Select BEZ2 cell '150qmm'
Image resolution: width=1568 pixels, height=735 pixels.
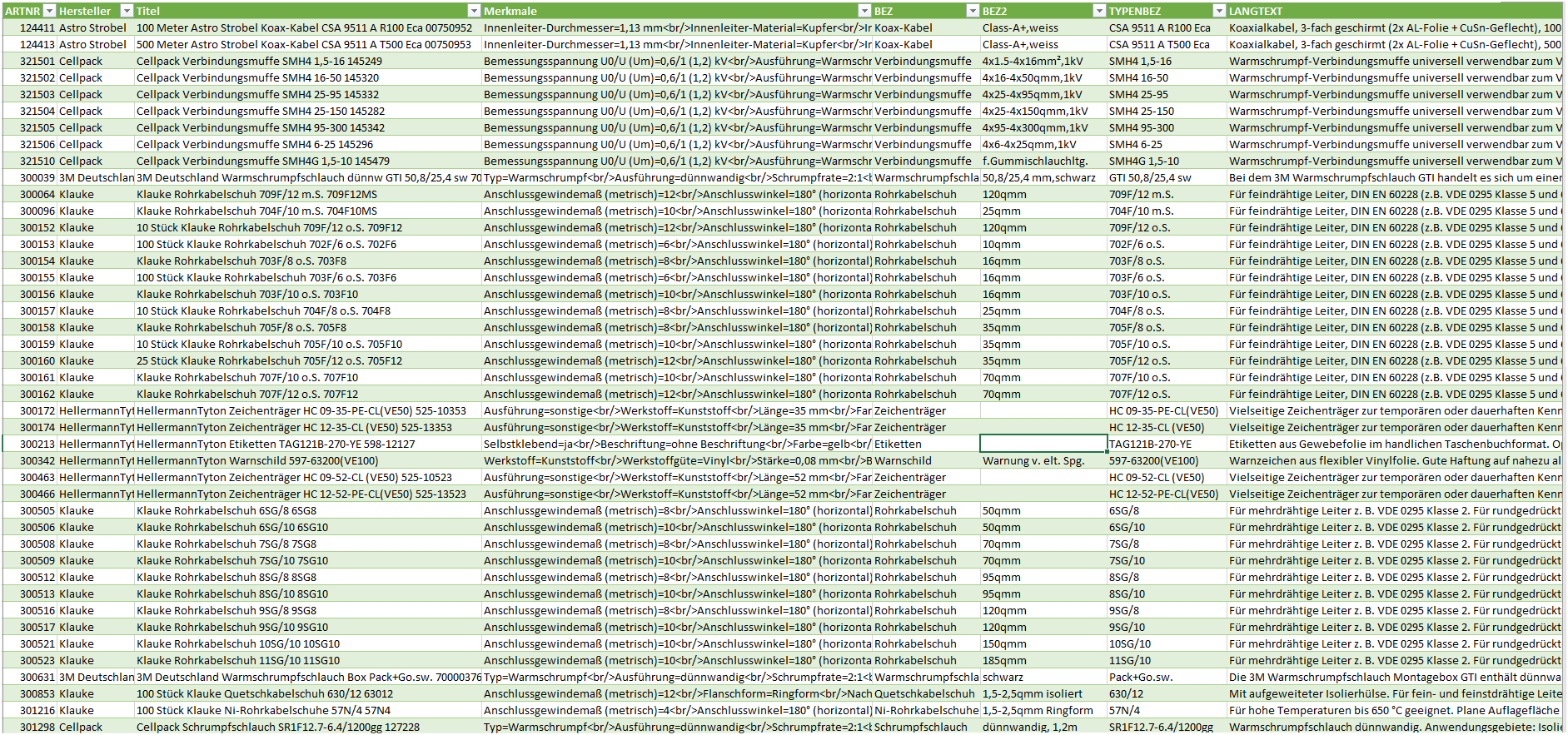point(1043,643)
